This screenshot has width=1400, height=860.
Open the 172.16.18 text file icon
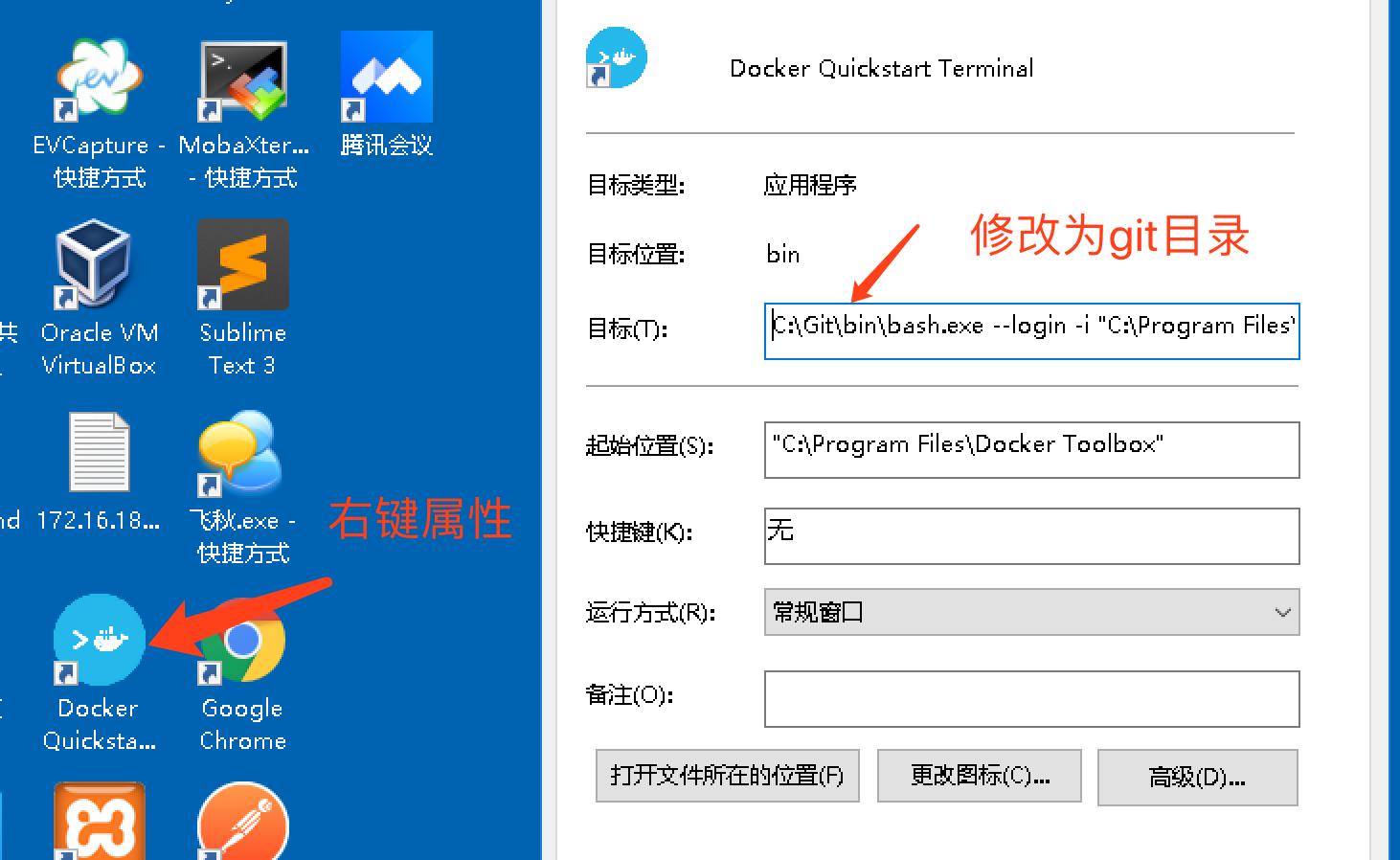(x=99, y=450)
